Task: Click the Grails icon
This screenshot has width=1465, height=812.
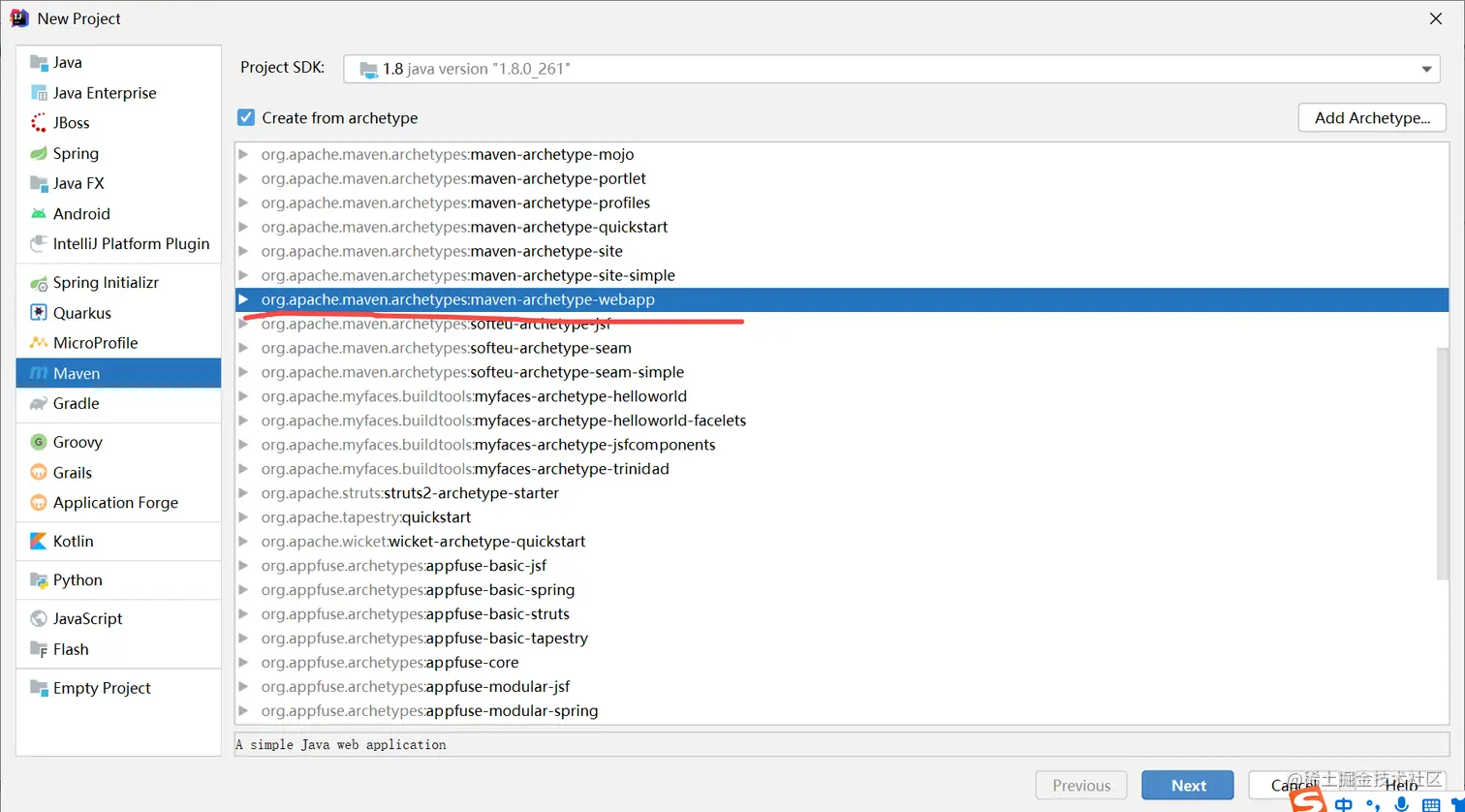Action: click(x=39, y=473)
